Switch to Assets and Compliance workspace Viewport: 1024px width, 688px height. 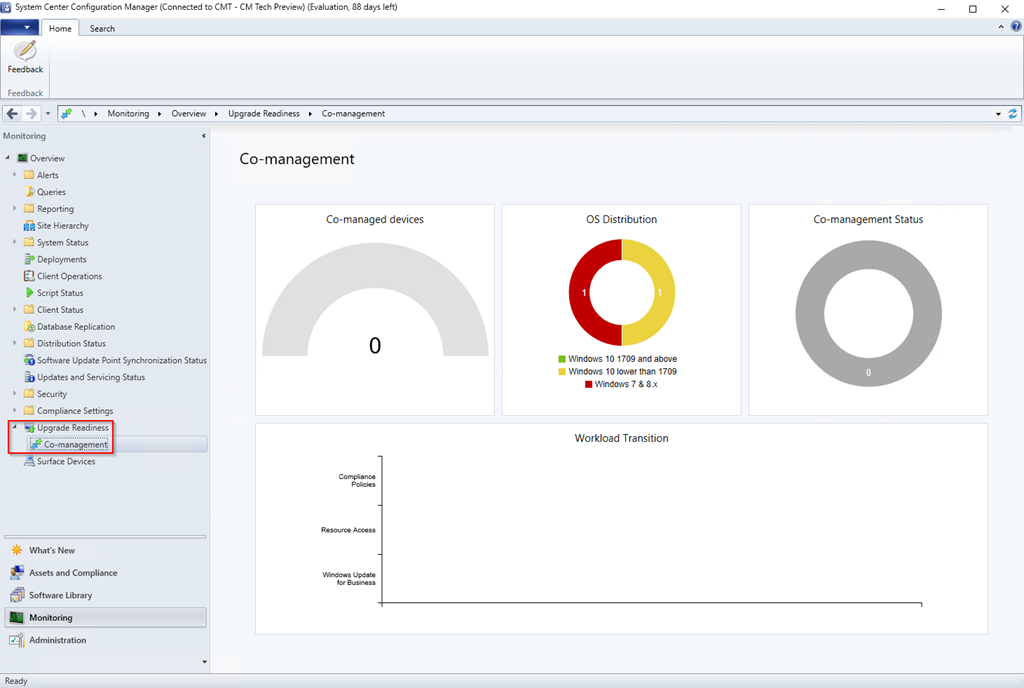point(73,573)
